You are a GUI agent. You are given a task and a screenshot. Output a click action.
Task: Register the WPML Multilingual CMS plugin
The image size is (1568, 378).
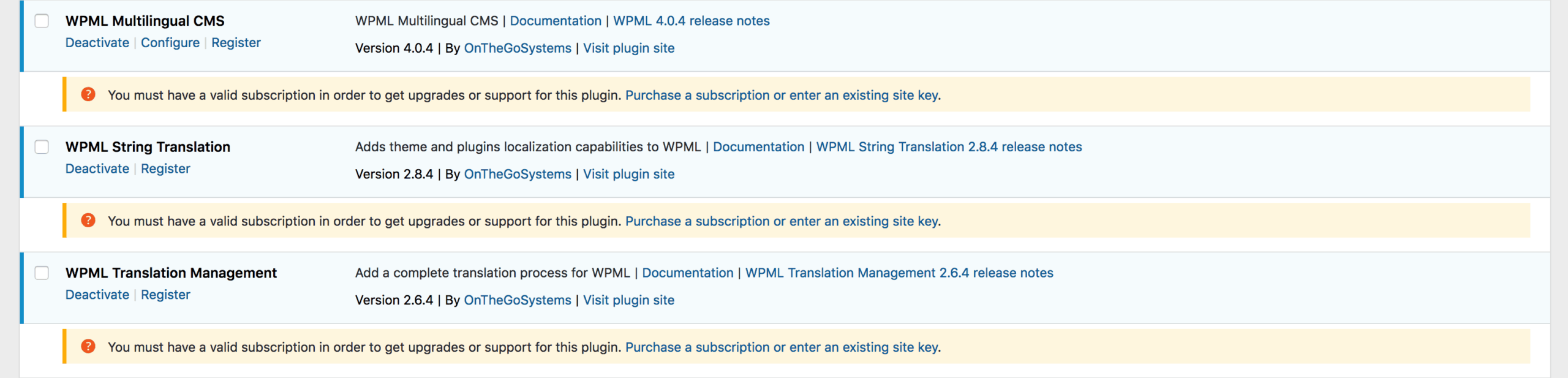(x=236, y=43)
